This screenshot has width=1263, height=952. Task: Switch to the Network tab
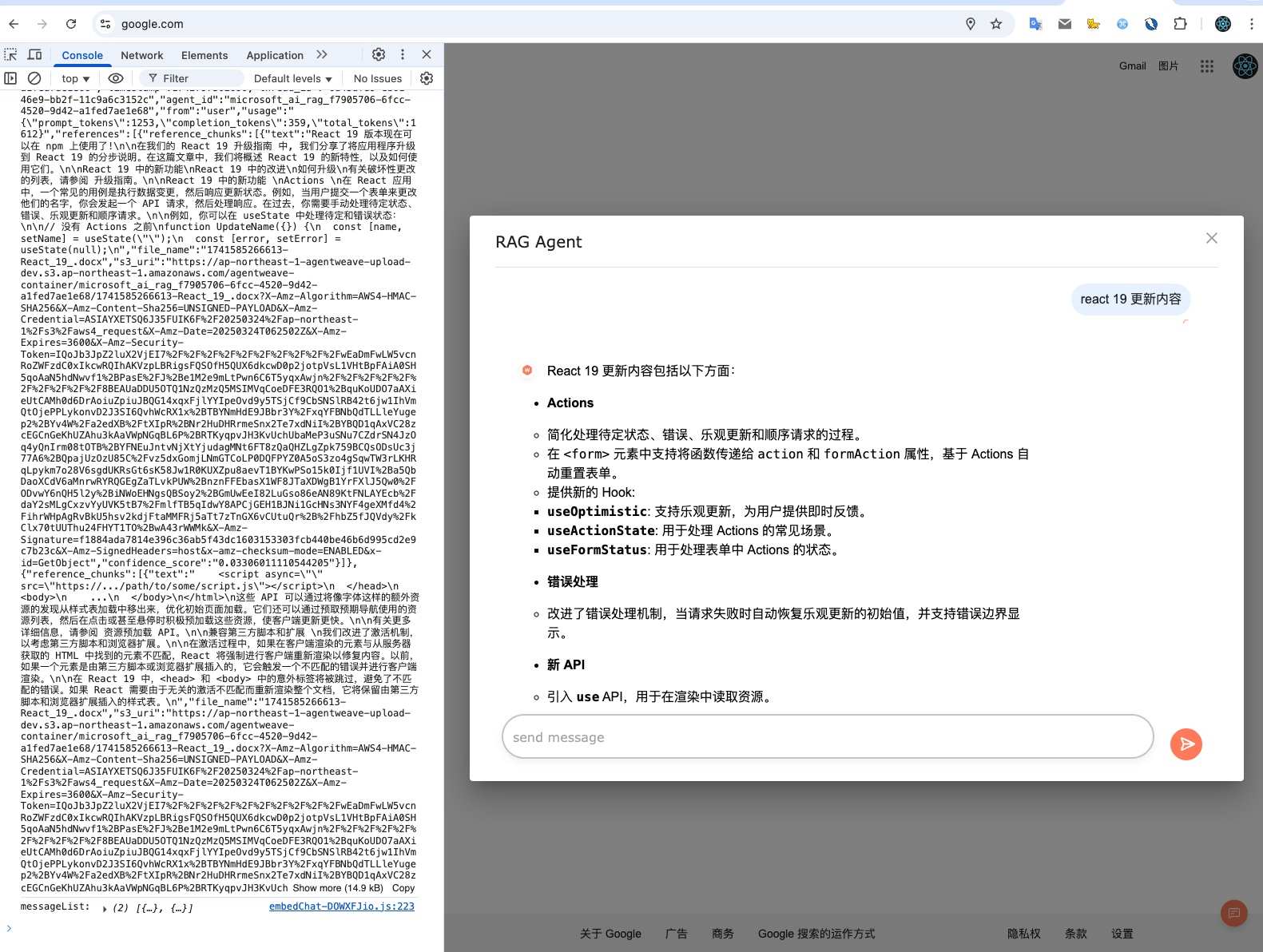(x=141, y=55)
